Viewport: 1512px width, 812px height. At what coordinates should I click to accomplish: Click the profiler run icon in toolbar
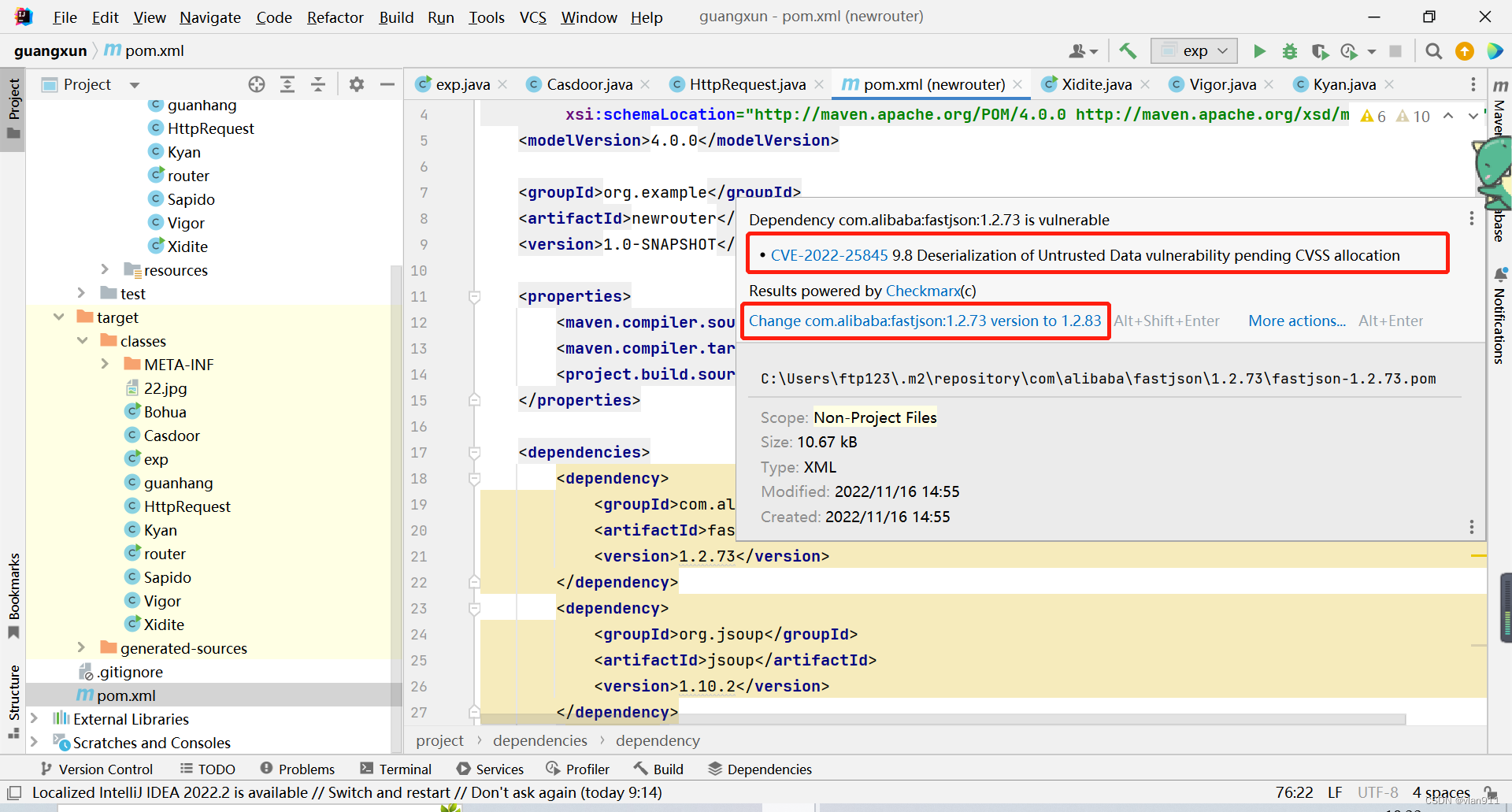pos(1350,51)
